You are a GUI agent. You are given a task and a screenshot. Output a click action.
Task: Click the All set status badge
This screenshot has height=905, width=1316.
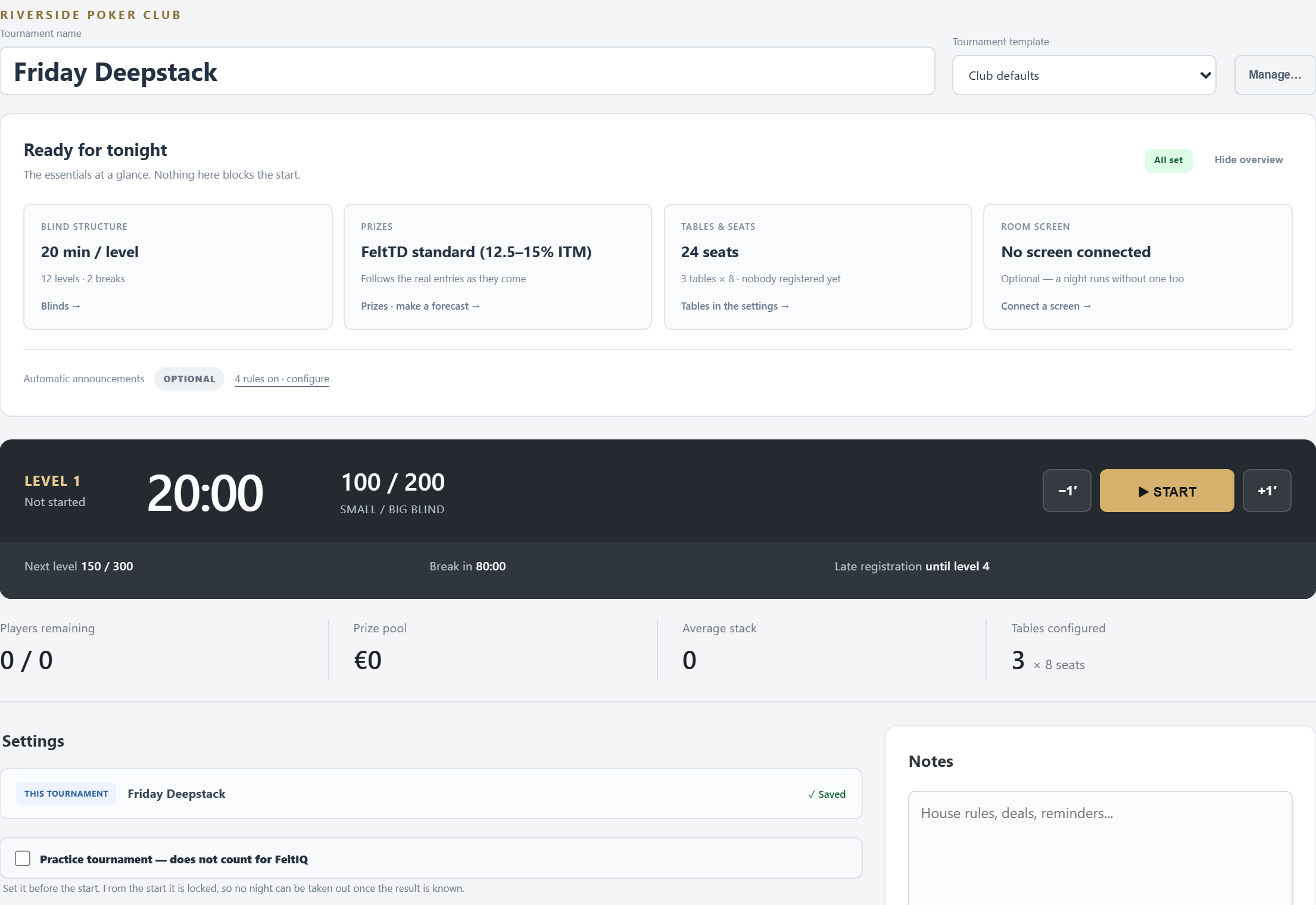pyautogui.click(x=1168, y=160)
